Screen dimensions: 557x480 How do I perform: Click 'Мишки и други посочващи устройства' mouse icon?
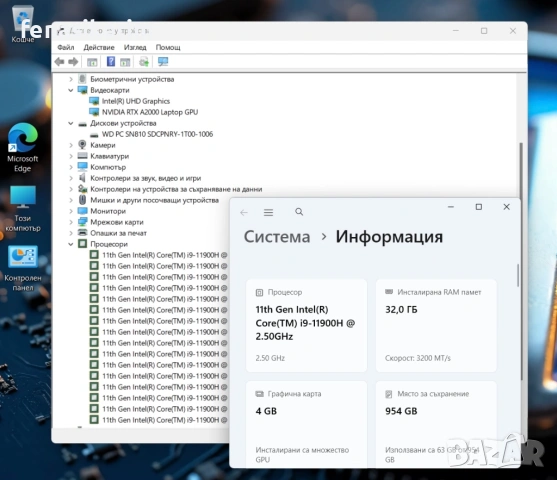pos(82,200)
